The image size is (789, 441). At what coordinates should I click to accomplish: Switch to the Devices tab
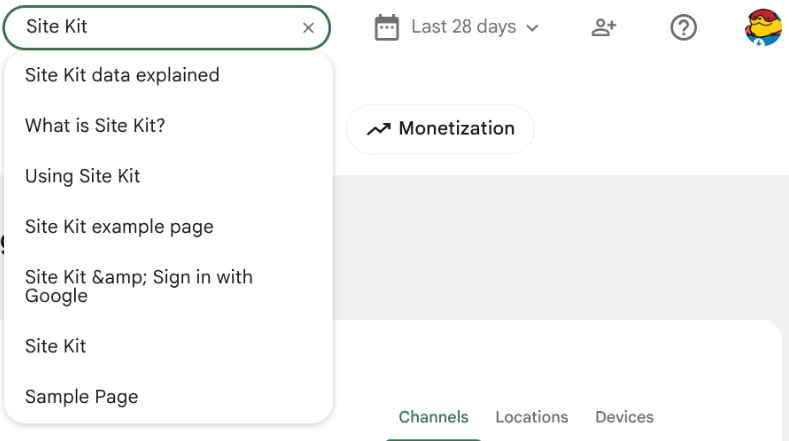tap(624, 417)
